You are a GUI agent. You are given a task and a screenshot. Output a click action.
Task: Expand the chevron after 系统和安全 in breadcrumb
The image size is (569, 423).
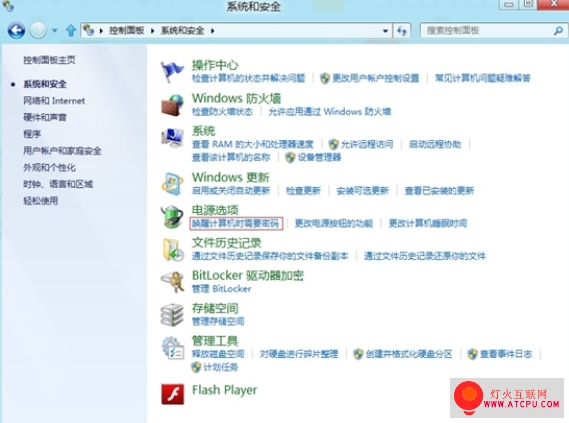[x=213, y=31]
